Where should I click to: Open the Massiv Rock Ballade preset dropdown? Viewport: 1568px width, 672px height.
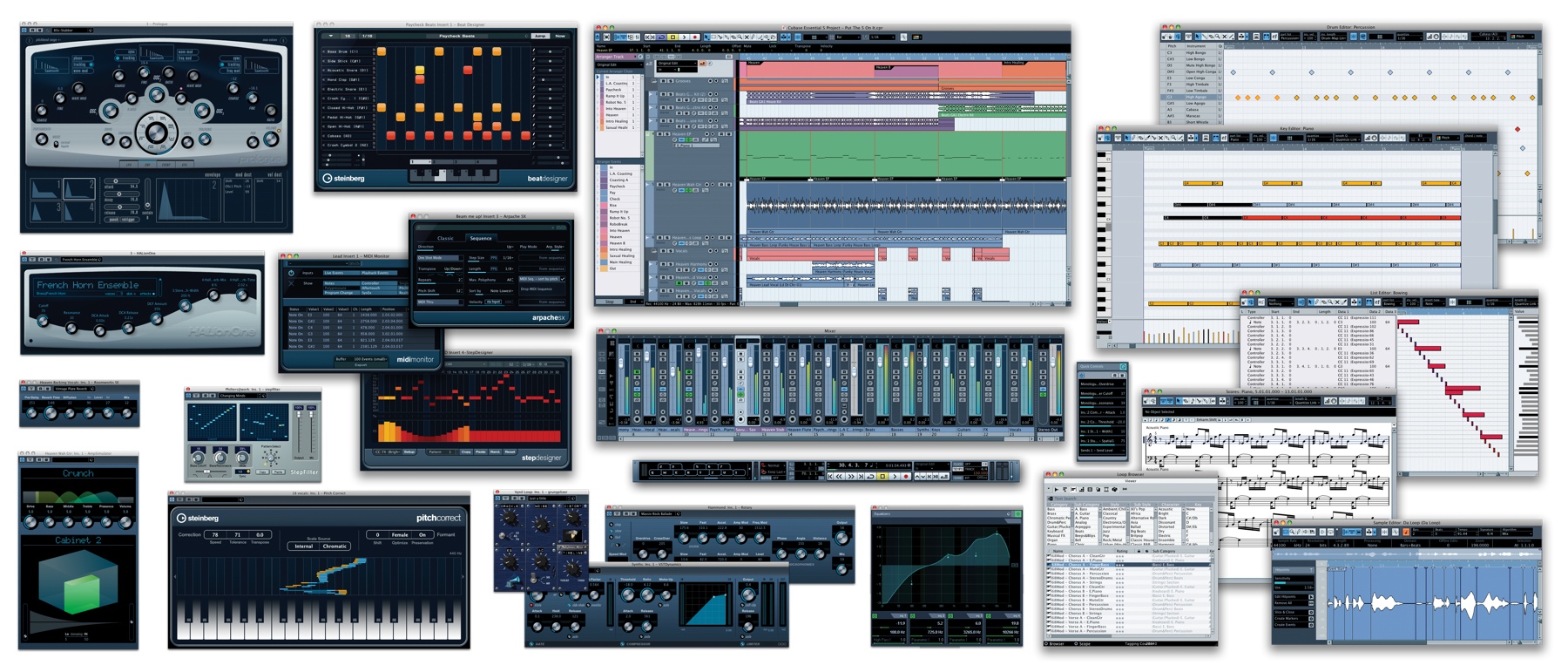point(657,513)
